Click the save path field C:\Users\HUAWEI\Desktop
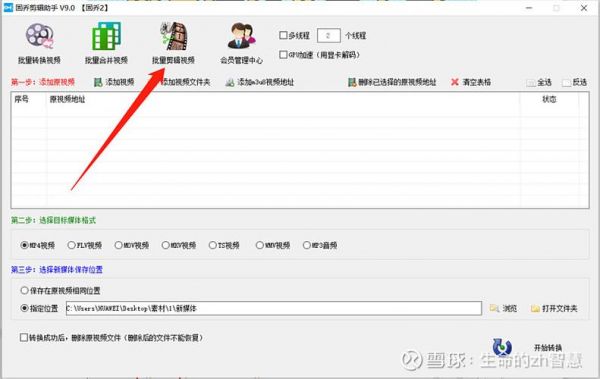 pos(274,308)
